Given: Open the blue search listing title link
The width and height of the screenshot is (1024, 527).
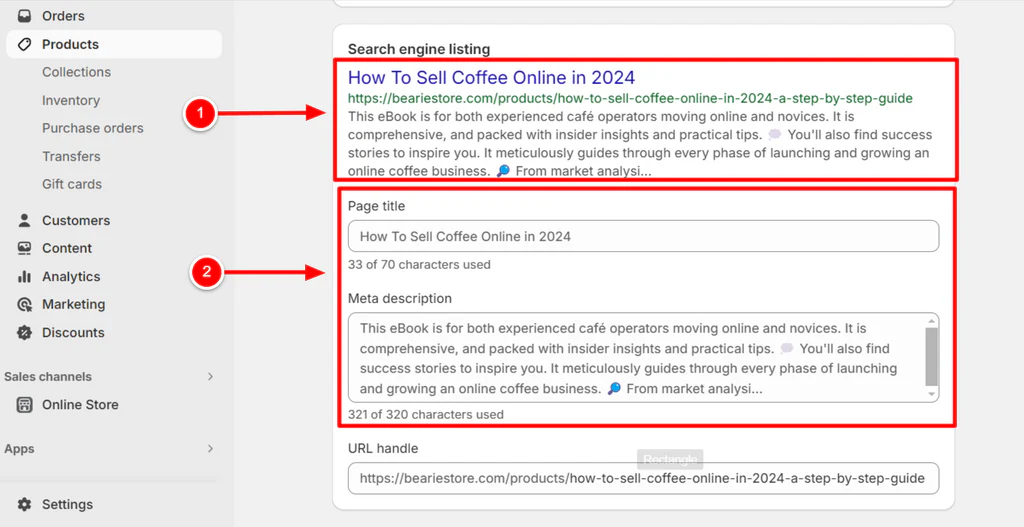Looking at the screenshot, I should (491, 78).
